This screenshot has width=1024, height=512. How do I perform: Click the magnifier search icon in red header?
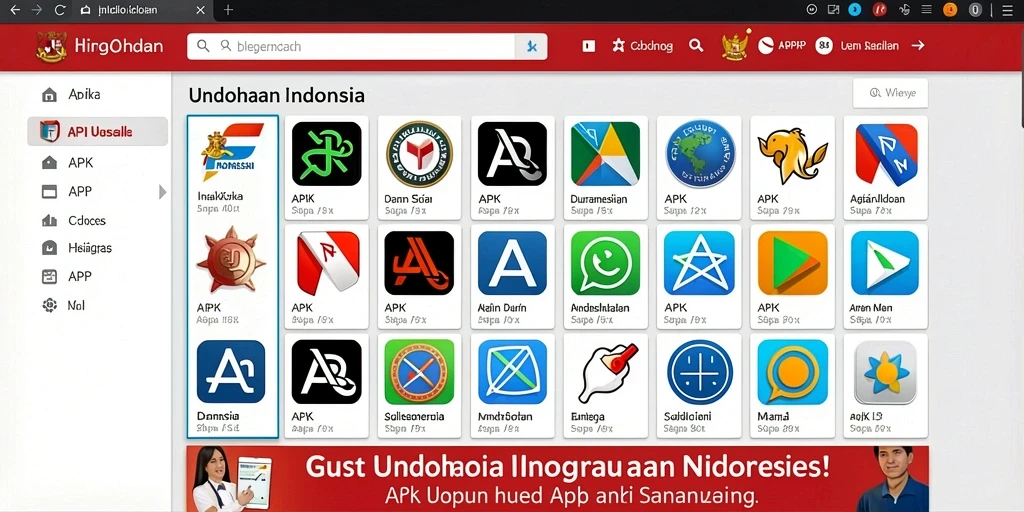point(696,46)
